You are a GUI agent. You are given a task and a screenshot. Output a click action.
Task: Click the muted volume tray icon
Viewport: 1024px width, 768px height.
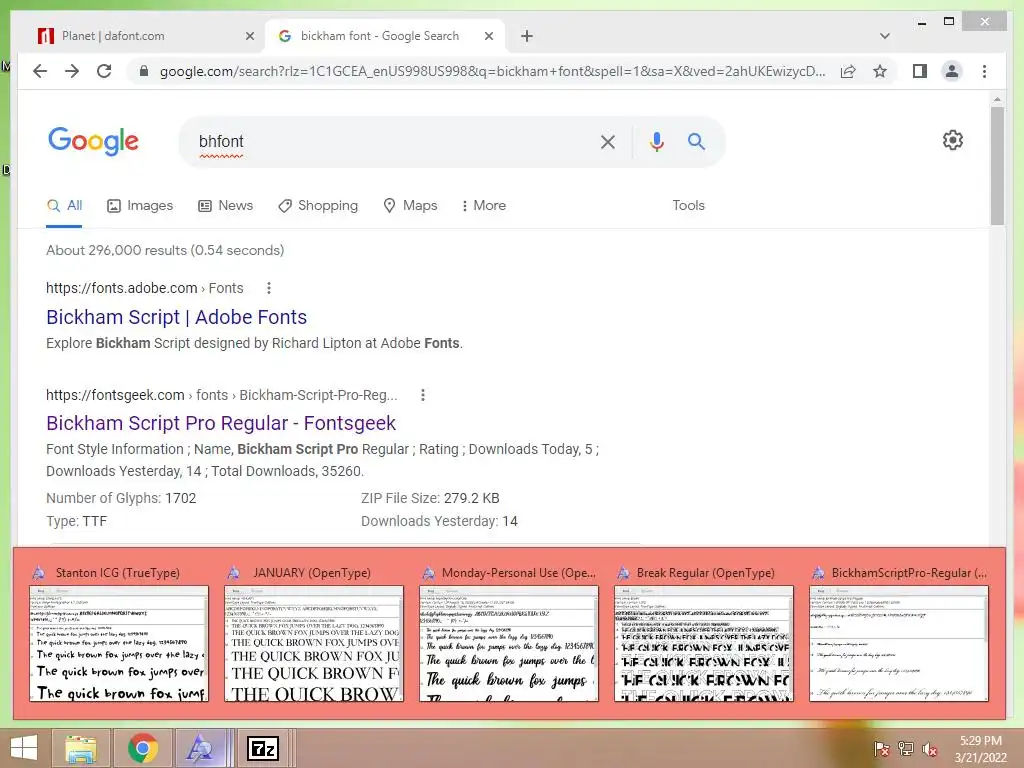929,748
